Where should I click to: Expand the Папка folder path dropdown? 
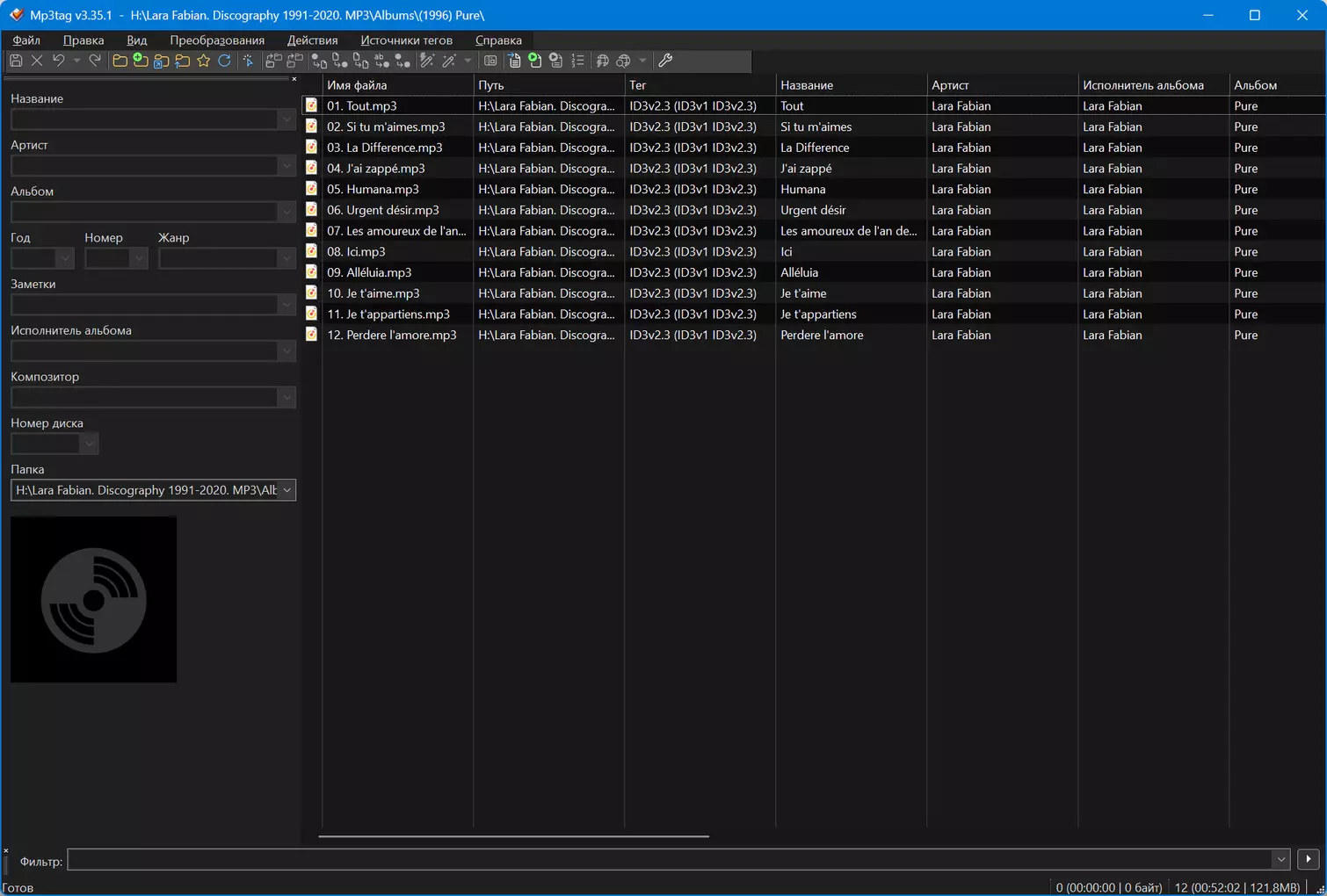[286, 490]
